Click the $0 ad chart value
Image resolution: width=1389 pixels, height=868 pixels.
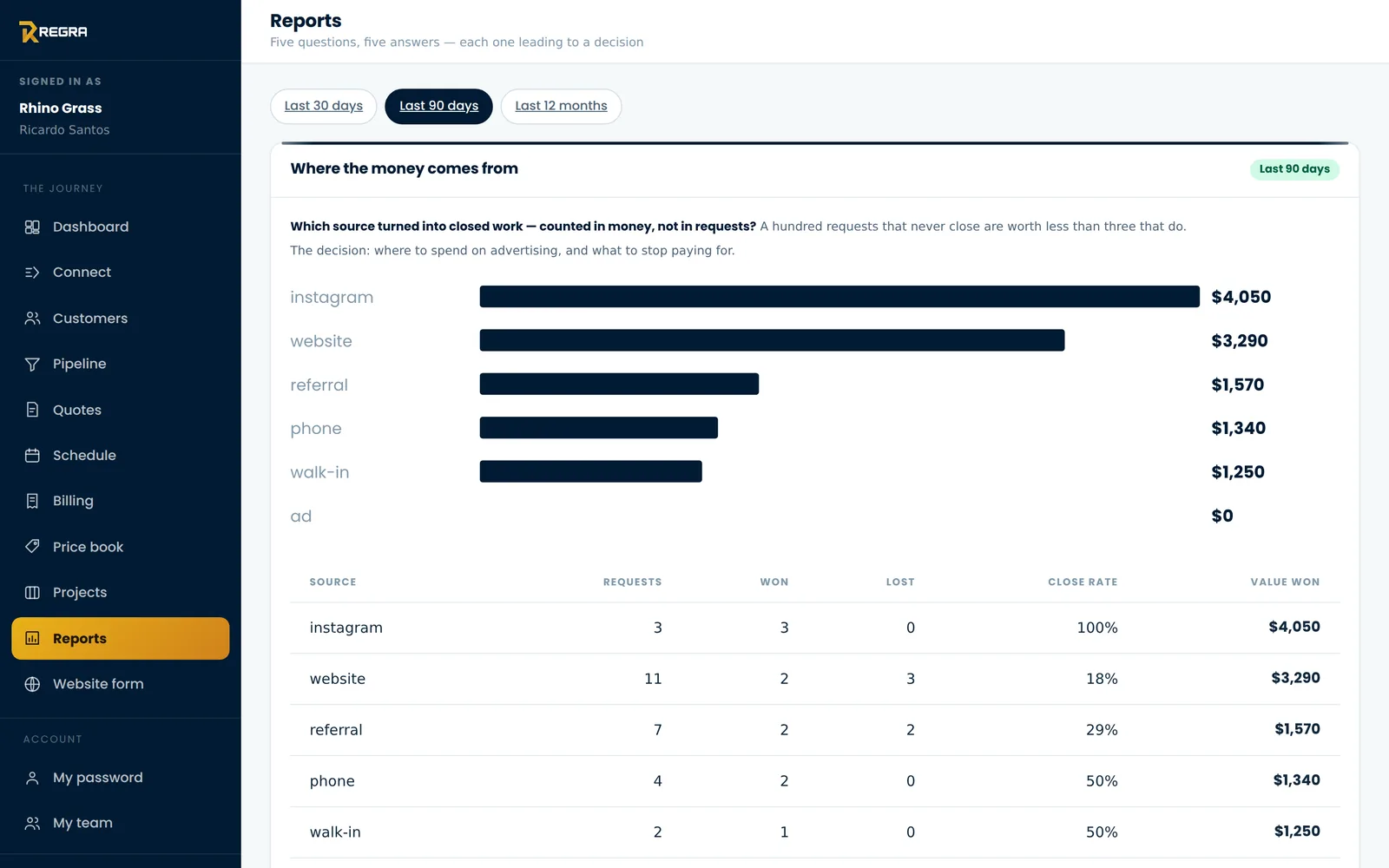pyautogui.click(x=1222, y=516)
